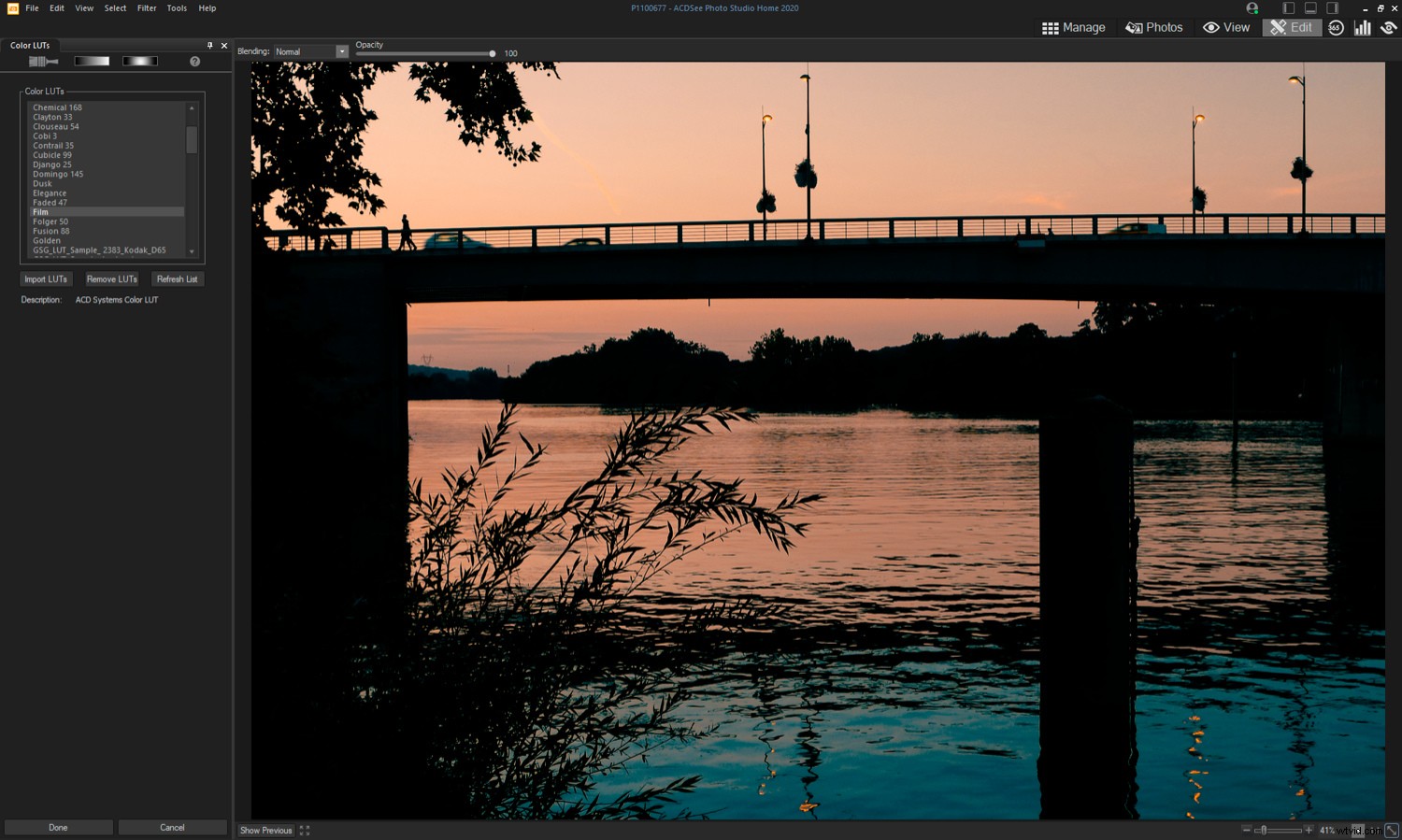The width and height of the screenshot is (1402, 840).
Task: Click the fullscreen arrows icon near Show Previous
Action: pos(304,830)
